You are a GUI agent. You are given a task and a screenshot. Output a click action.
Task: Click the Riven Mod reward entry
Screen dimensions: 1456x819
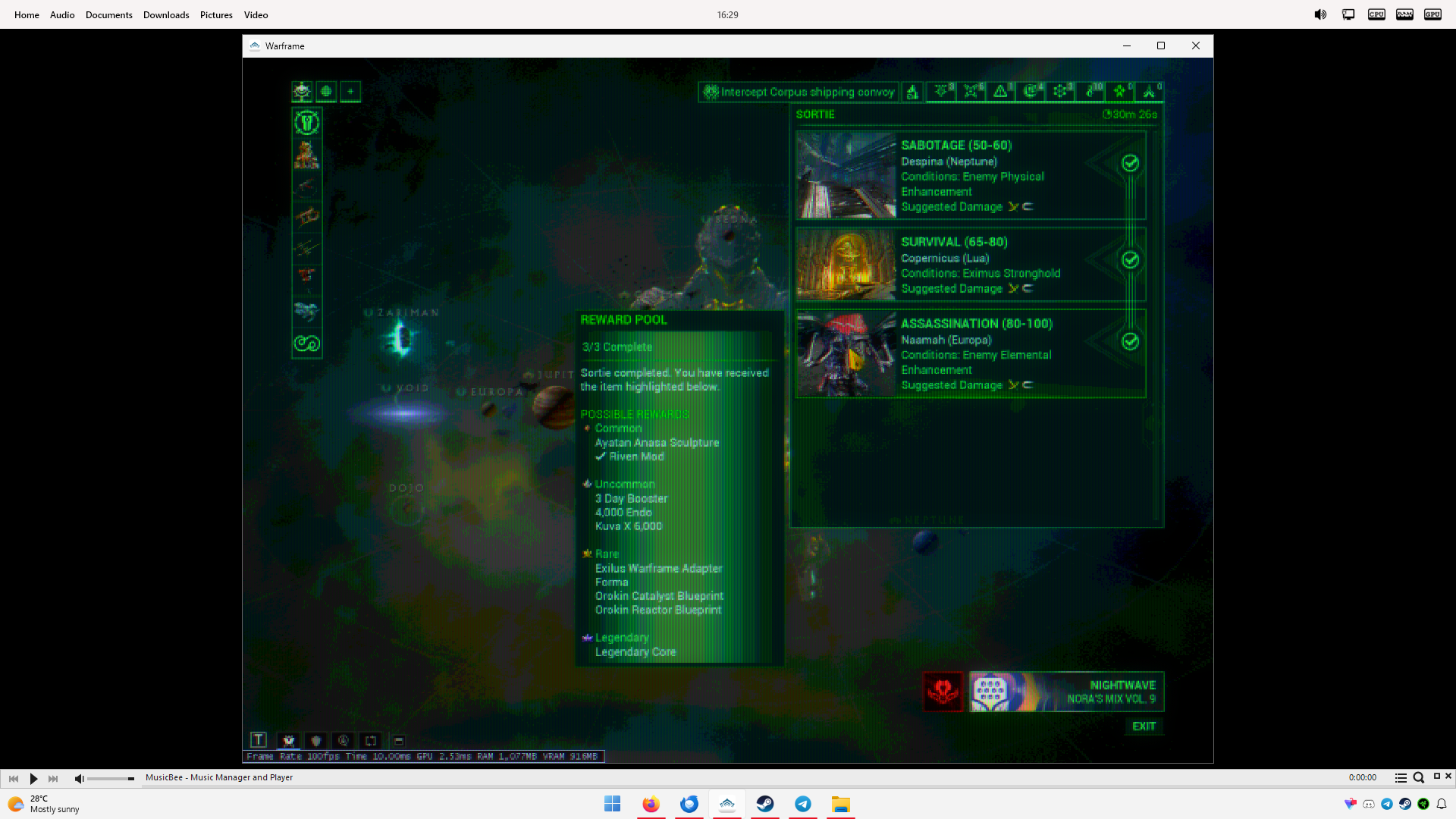[x=636, y=457]
